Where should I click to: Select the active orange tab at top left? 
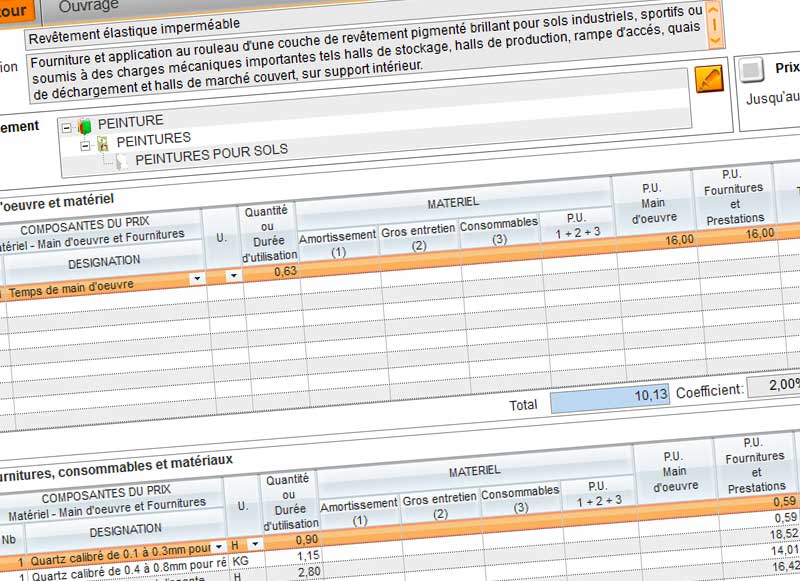click(x=15, y=9)
